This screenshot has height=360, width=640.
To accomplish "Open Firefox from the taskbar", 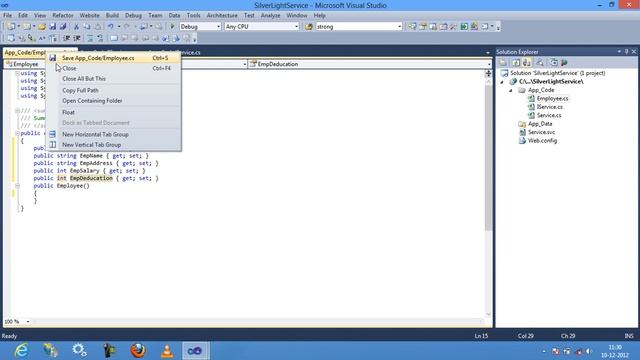I will point(138,351).
